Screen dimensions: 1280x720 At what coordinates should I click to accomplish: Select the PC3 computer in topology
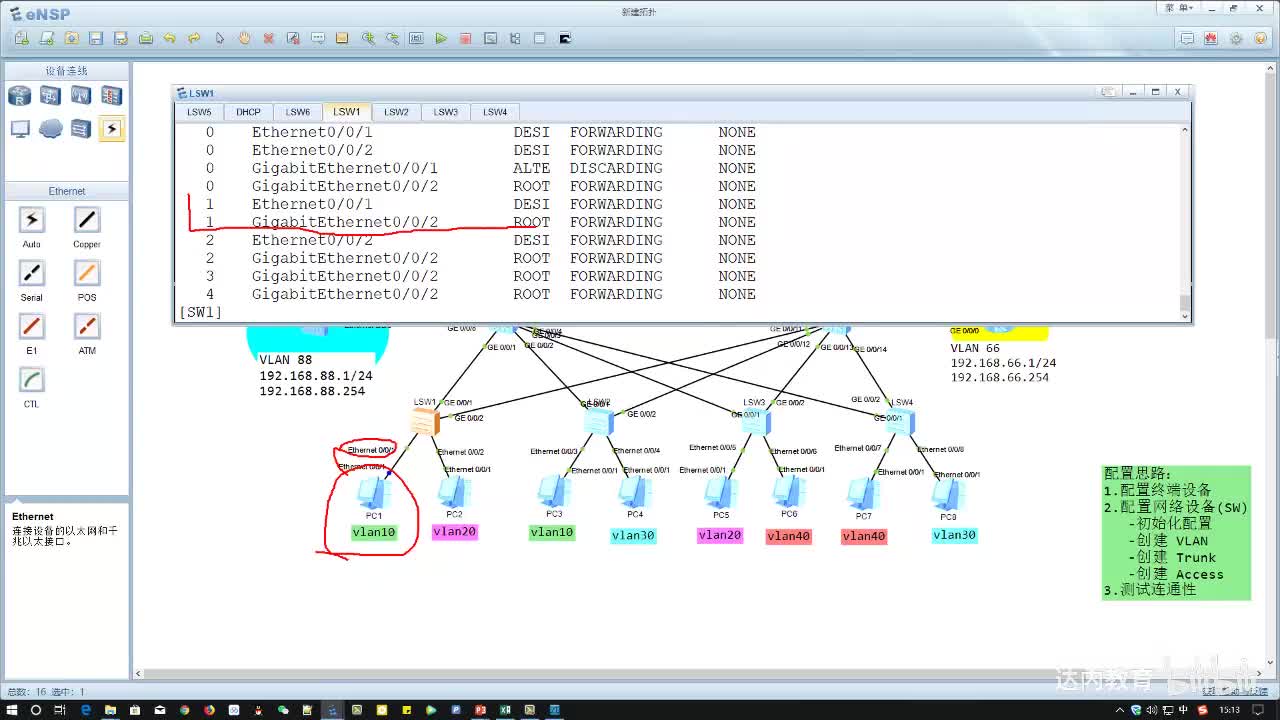[553, 492]
